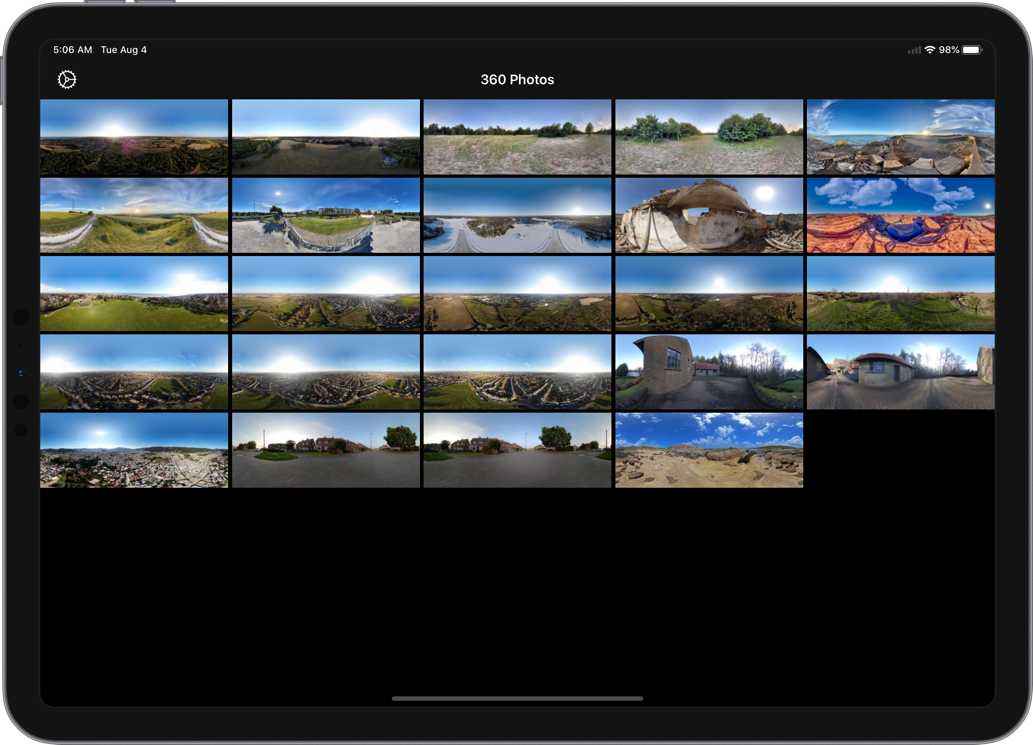Open the dense white city aerial photo
The width and height of the screenshot is (1033, 745).
(134, 451)
